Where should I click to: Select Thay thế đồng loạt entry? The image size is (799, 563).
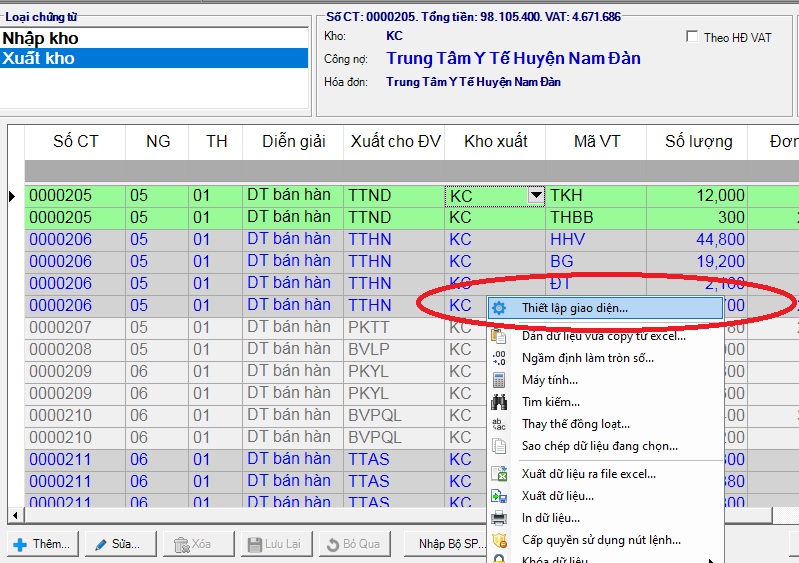tap(605, 424)
